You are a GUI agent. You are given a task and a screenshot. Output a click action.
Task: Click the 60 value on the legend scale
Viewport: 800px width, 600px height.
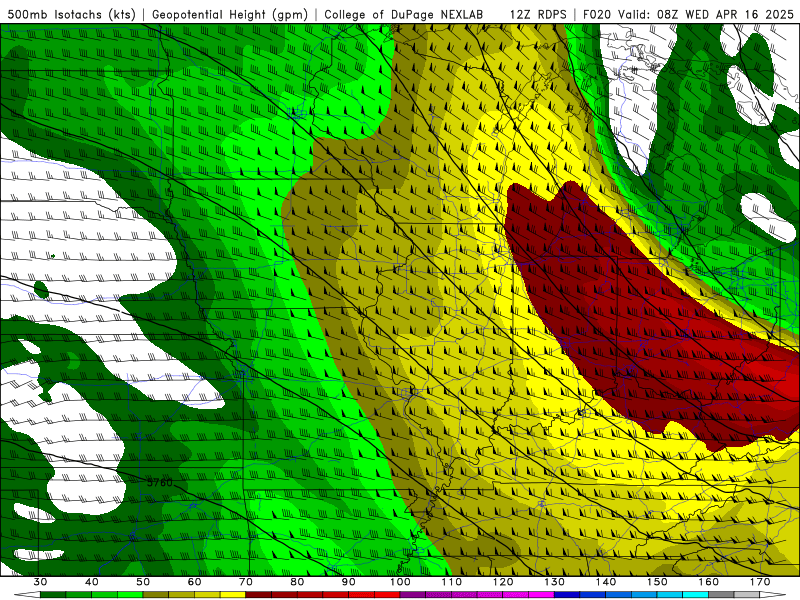click(x=194, y=582)
